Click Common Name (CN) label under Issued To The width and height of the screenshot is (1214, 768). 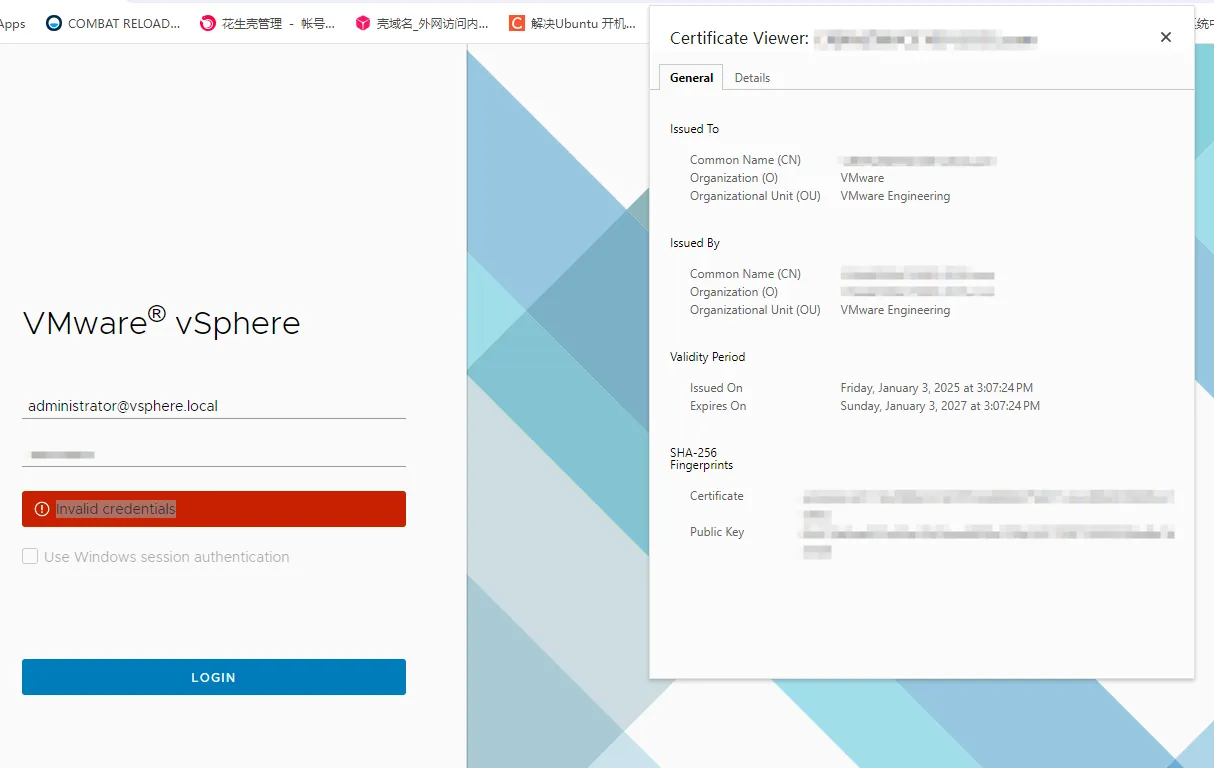(745, 160)
